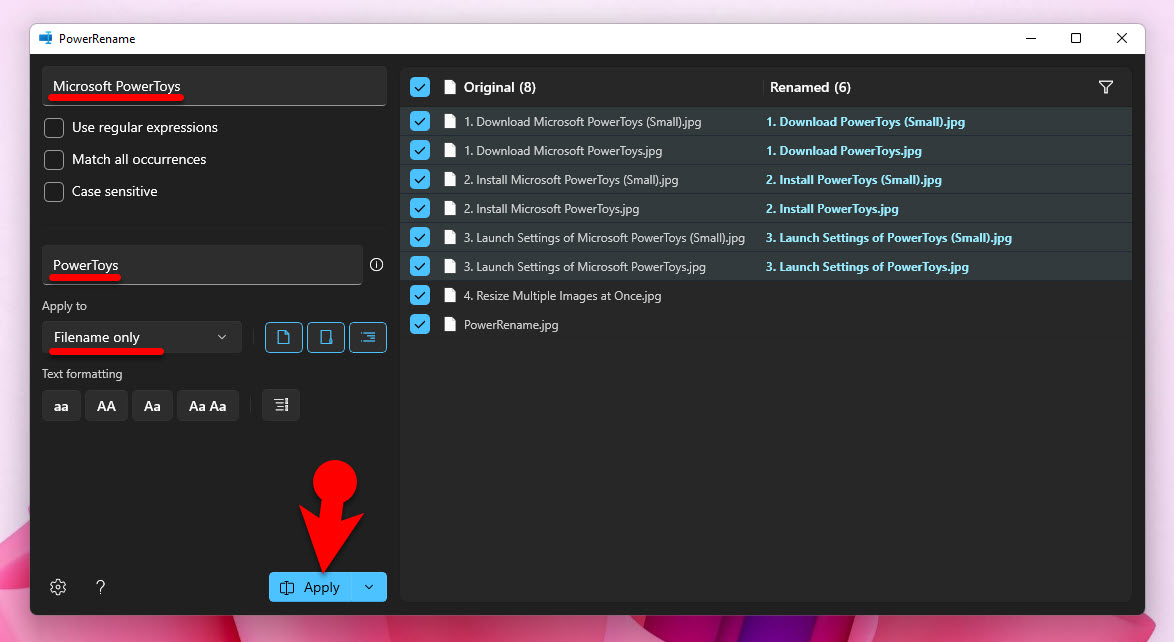Click the 'Renamed (6)' column header

[810, 88]
